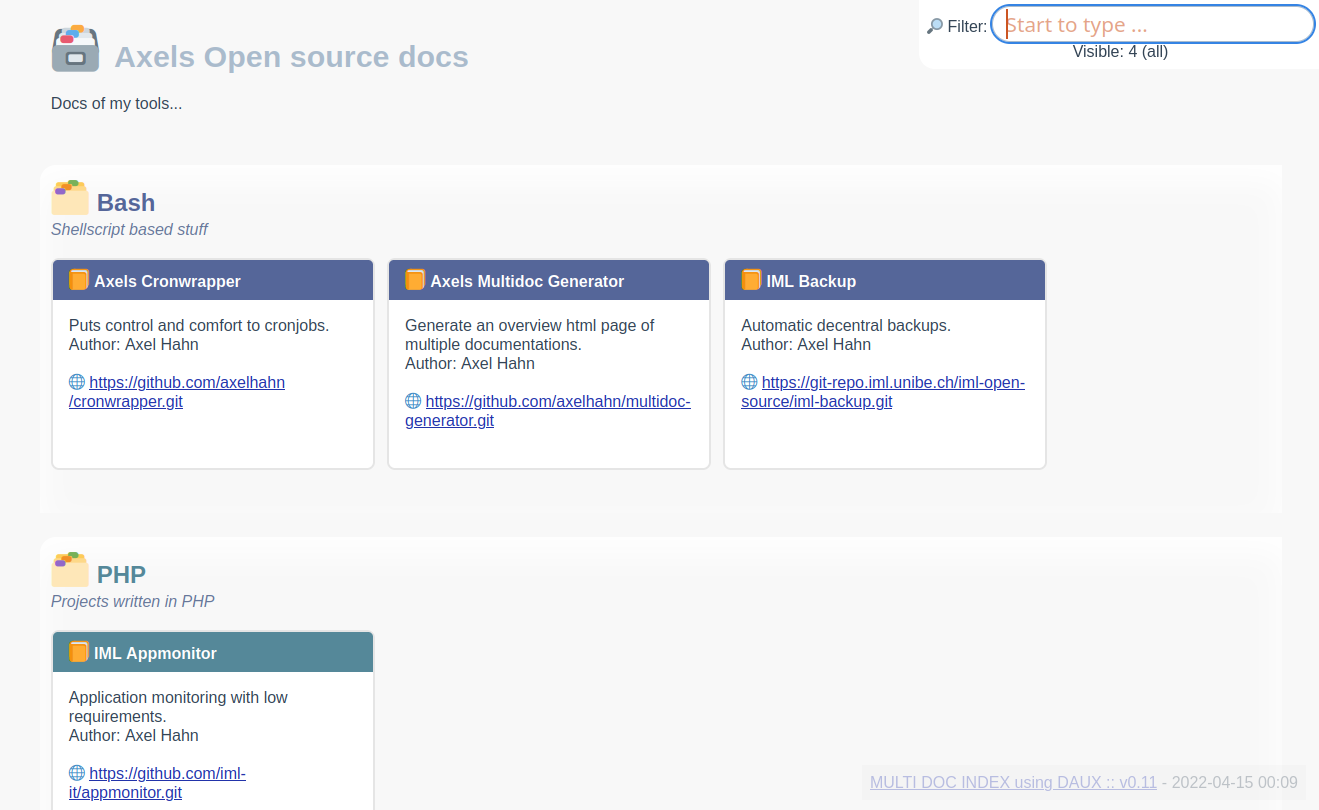This screenshot has width=1319, height=810.
Task: Click 'Automatic decentral backups.' description
Action: 846,326
